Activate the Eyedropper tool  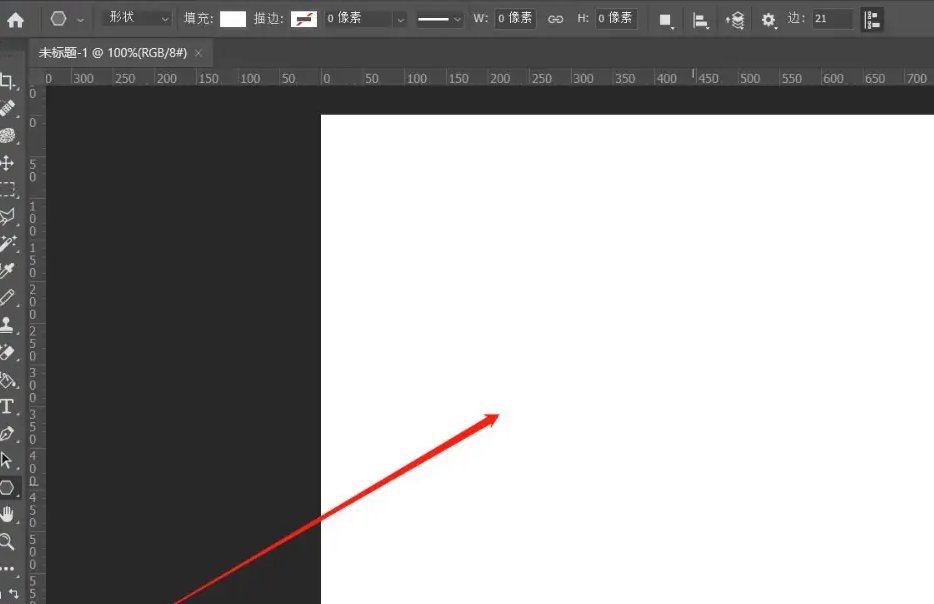(7, 271)
